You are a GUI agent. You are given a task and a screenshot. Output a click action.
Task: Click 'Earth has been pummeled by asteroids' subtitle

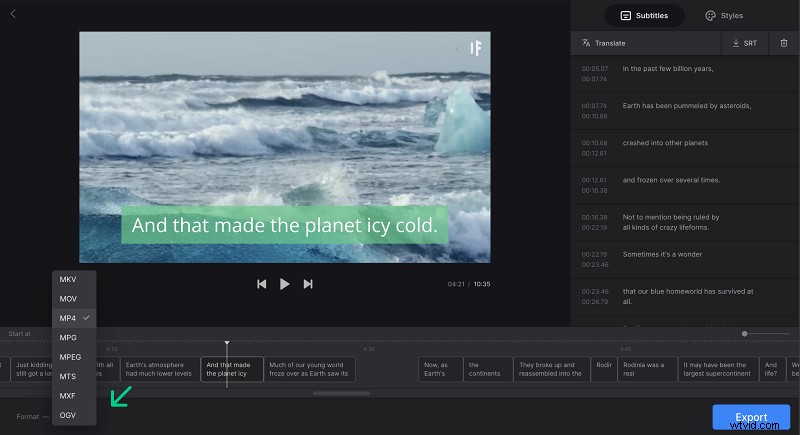pos(686,105)
